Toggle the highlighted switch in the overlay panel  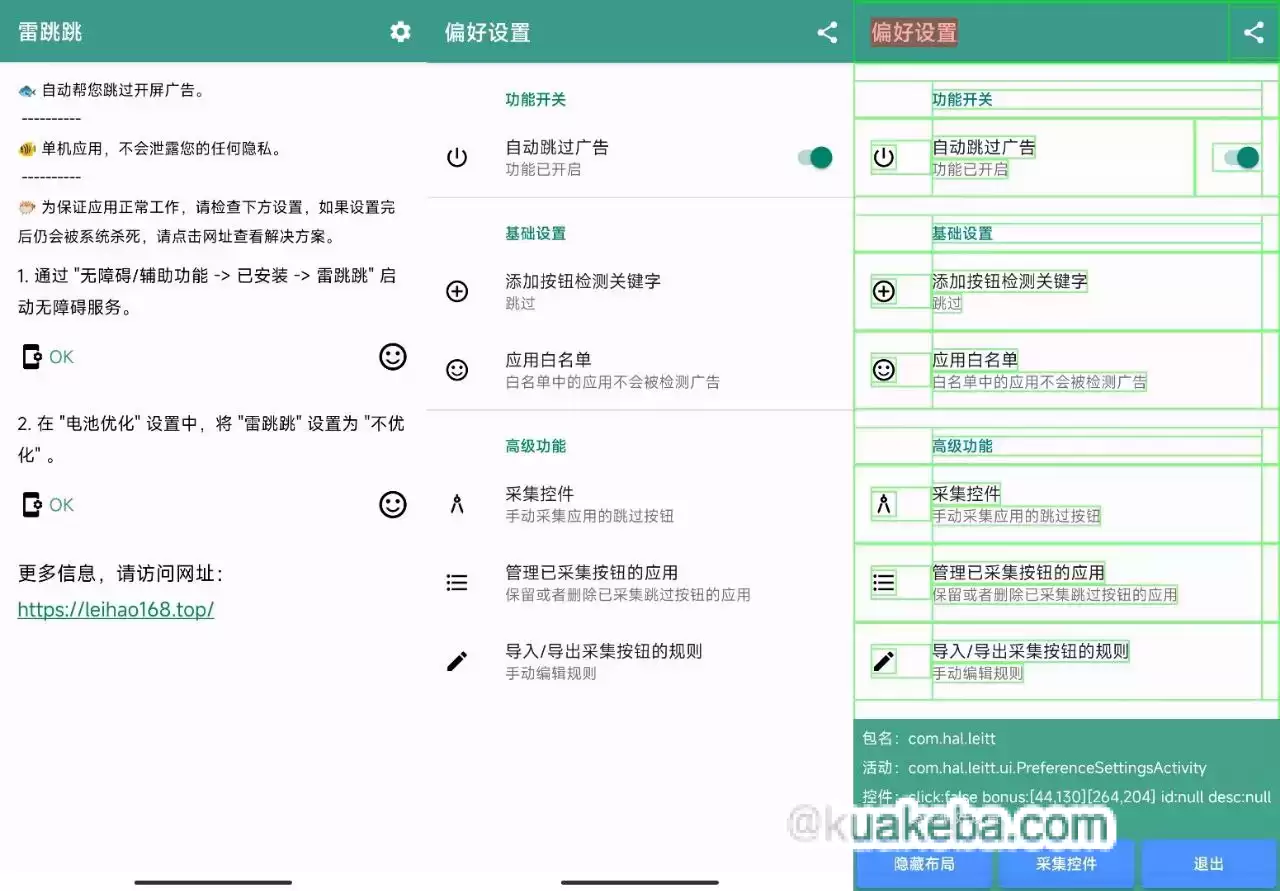click(1237, 157)
